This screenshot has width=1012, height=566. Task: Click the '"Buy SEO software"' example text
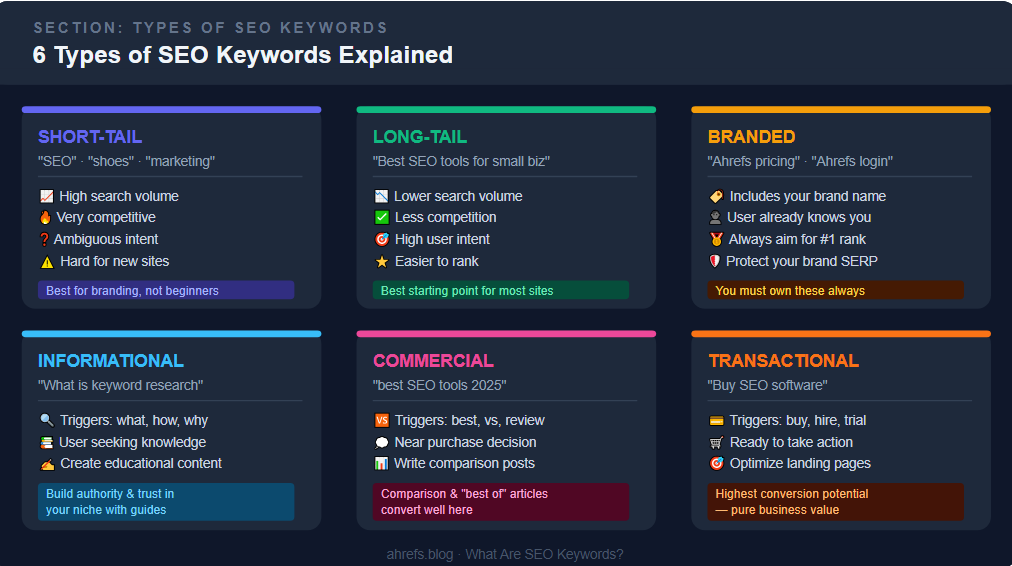(767, 385)
